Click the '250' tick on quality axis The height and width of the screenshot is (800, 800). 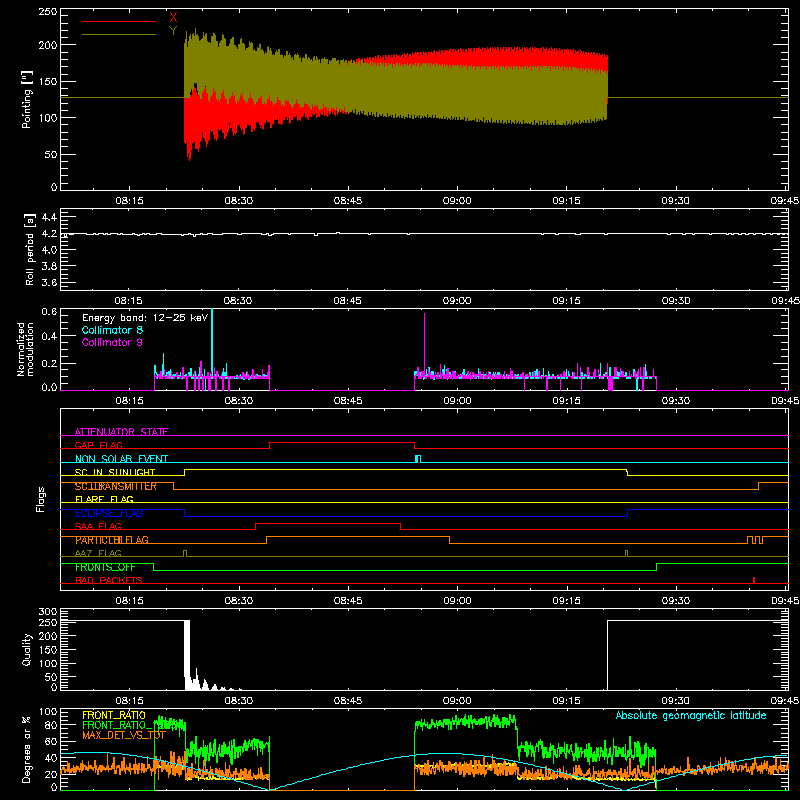pos(48,622)
